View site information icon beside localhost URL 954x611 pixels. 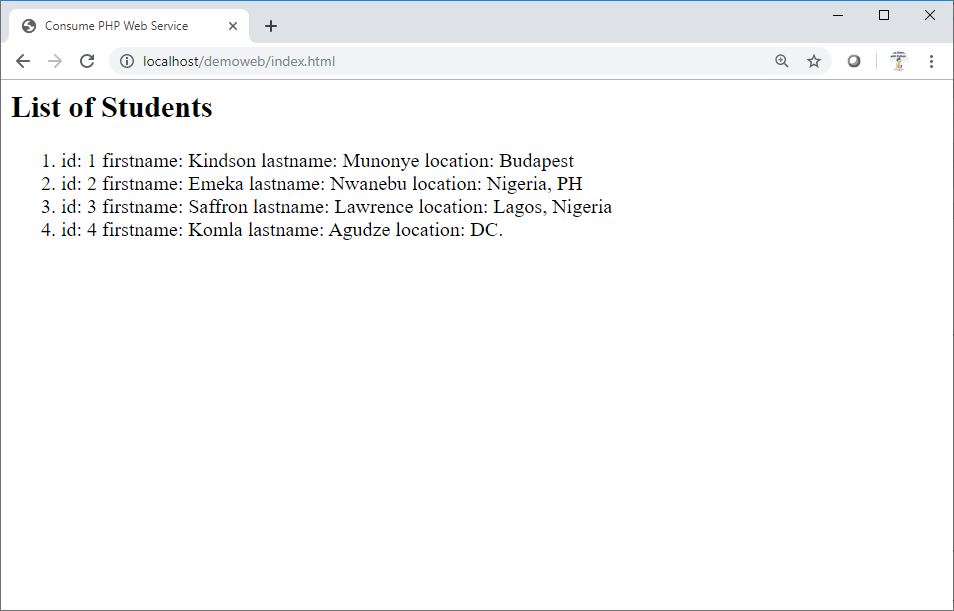[x=127, y=61]
